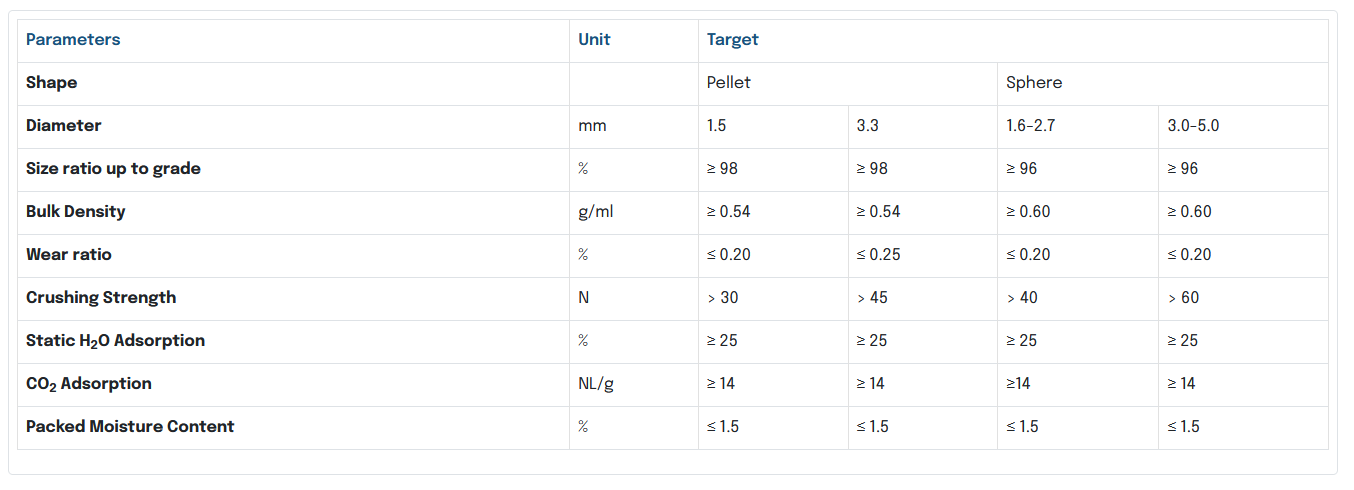Select the 3.3 diameter cell
The width and height of the screenshot is (1354, 490).
coord(868,126)
